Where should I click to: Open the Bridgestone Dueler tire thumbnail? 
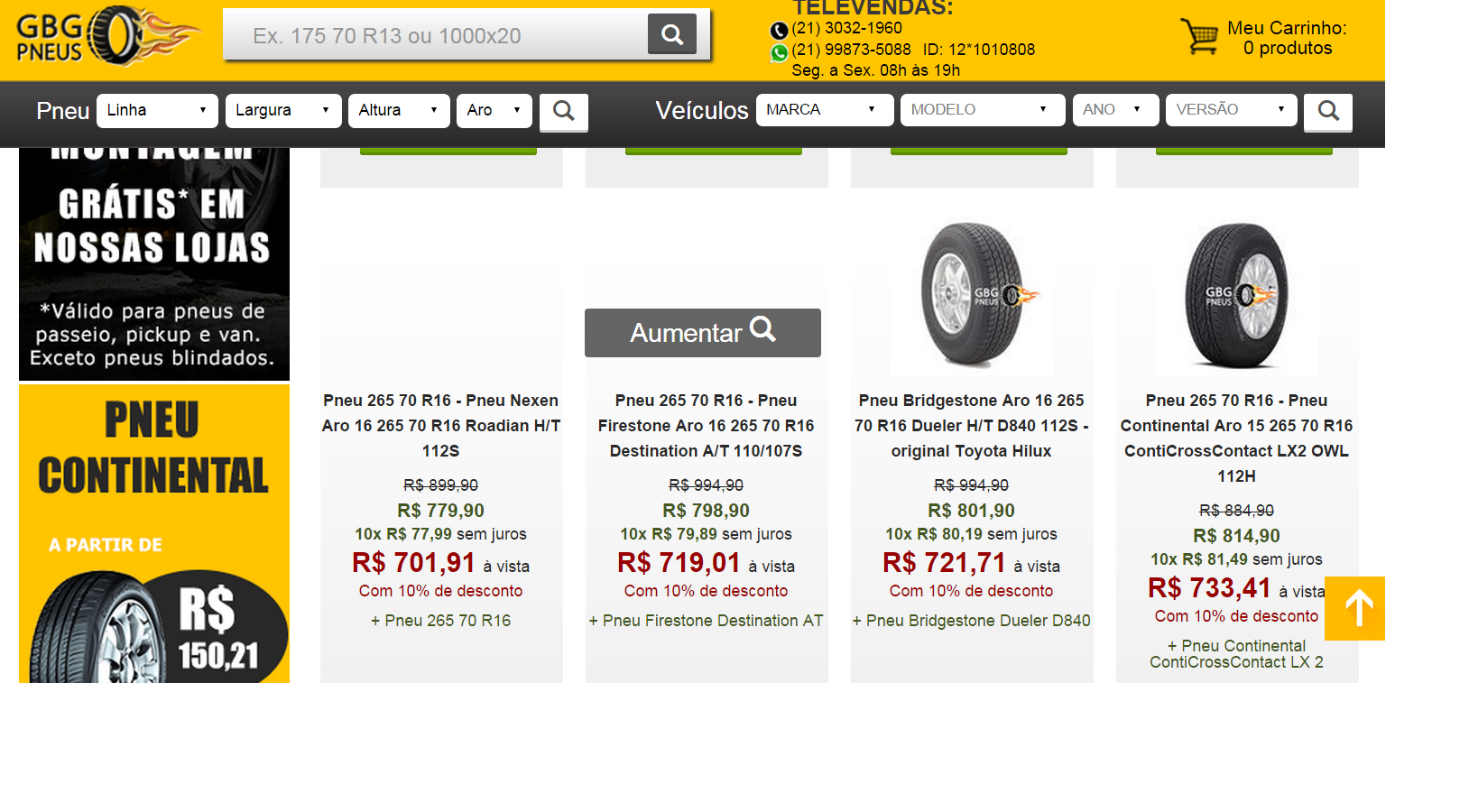tap(972, 296)
